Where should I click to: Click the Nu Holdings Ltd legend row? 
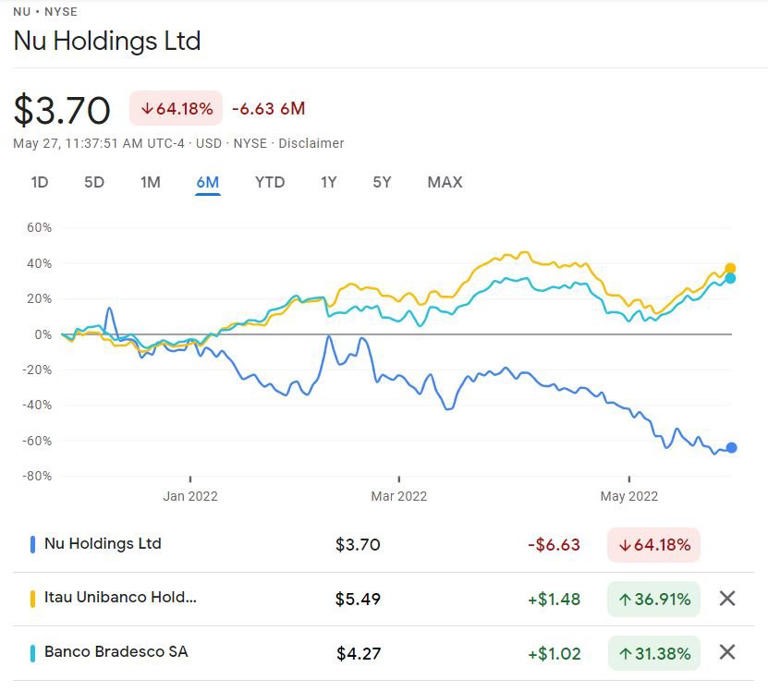pos(102,544)
